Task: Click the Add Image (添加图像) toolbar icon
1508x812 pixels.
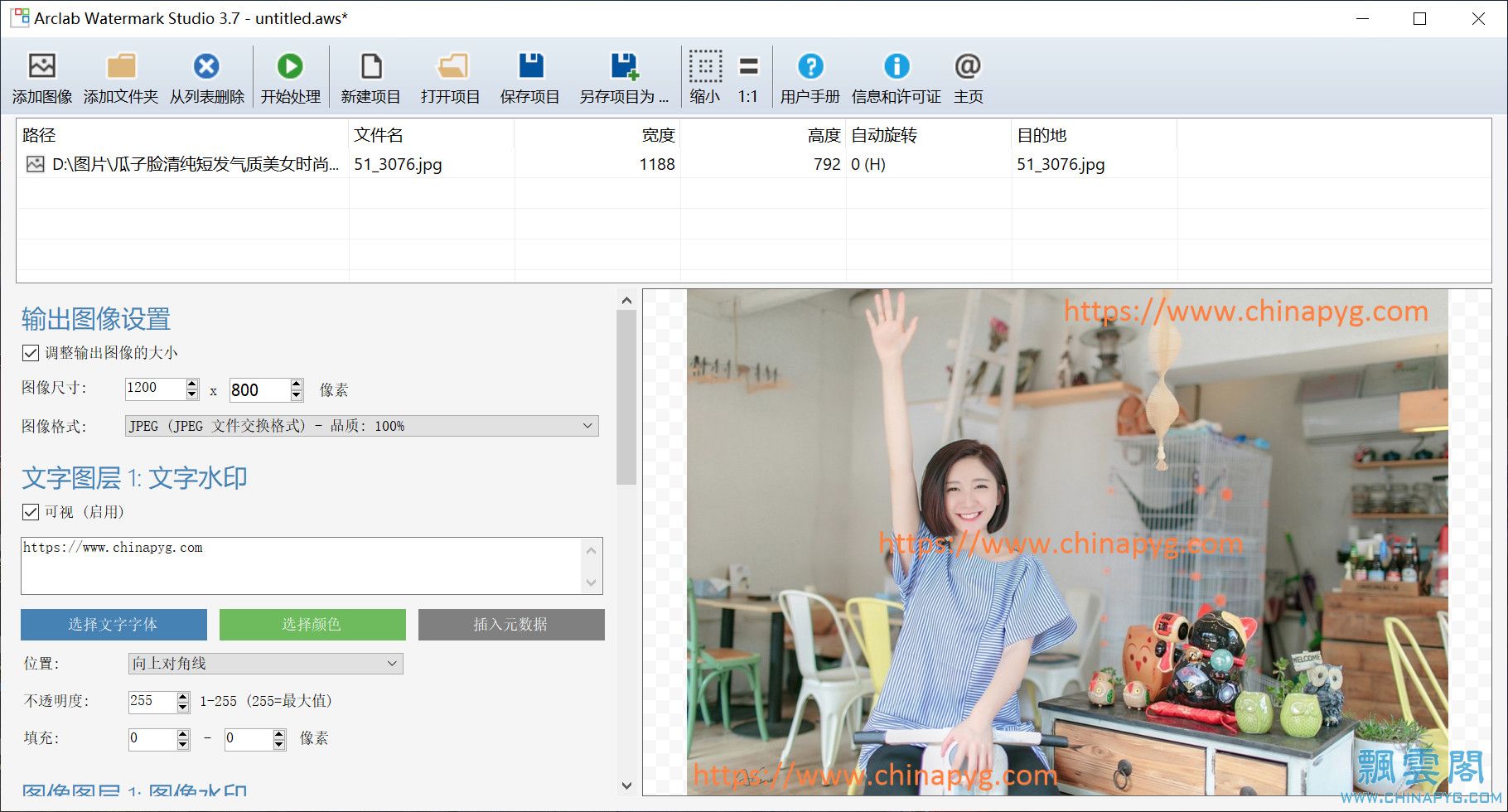Action: click(x=41, y=66)
